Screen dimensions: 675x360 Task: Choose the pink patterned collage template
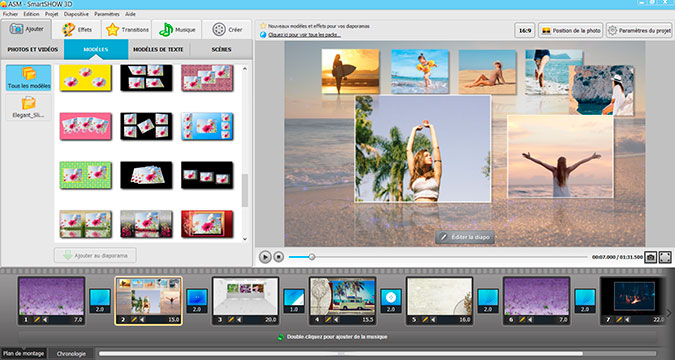[207, 78]
